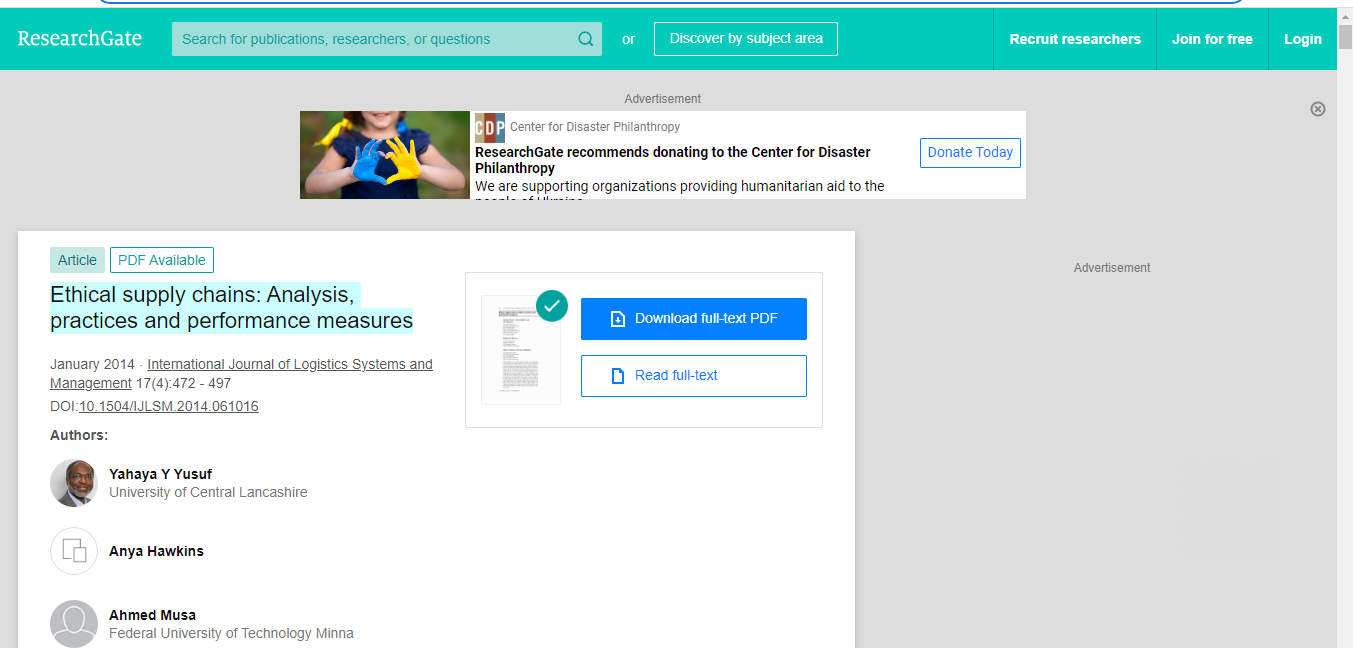1353x648 pixels.
Task: Click Ahmed Musa's grey avatar icon
Action: (74, 624)
